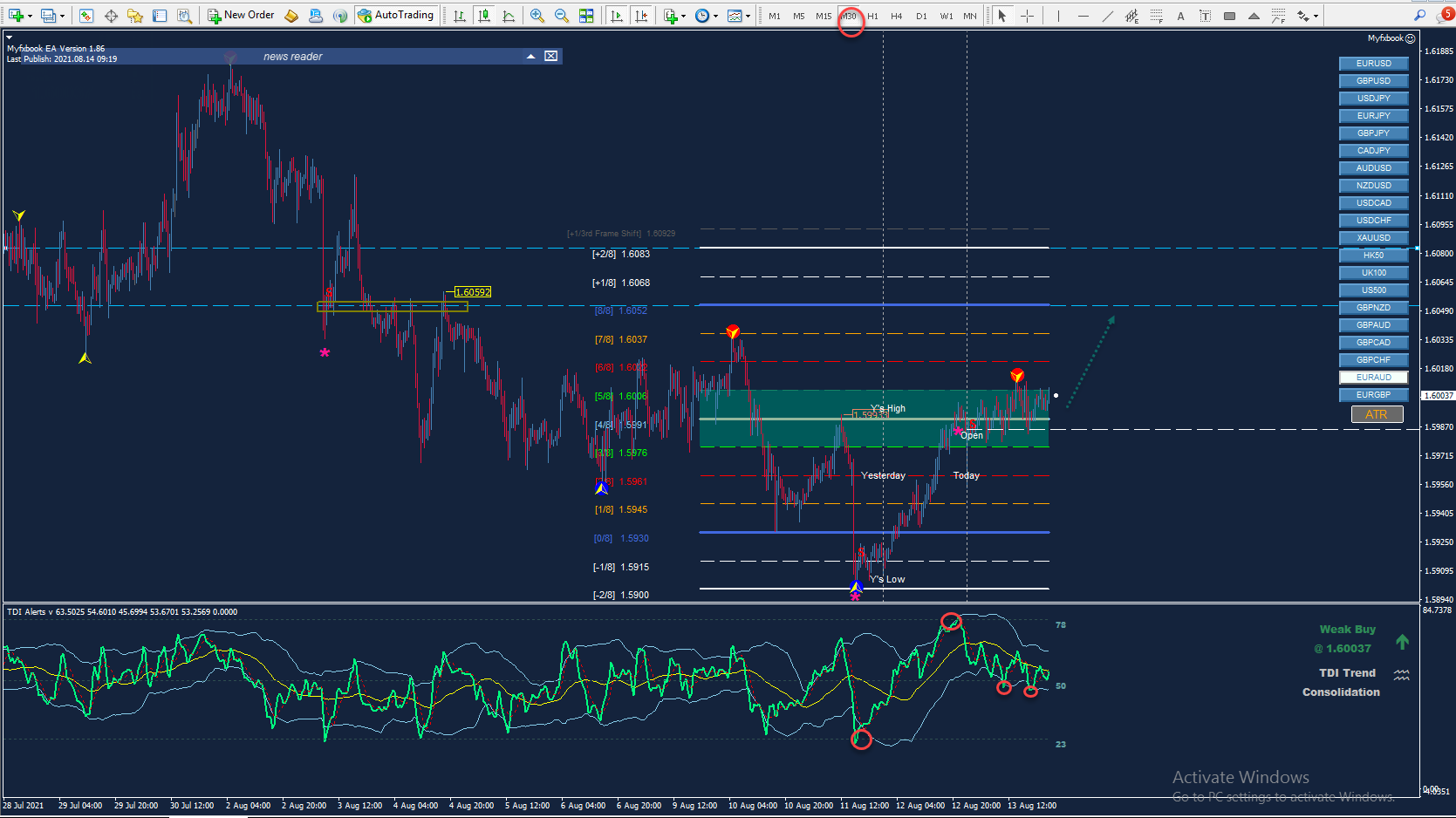Switch timeframe to H1
The height and width of the screenshot is (818, 1456).
[x=872, y=16]
